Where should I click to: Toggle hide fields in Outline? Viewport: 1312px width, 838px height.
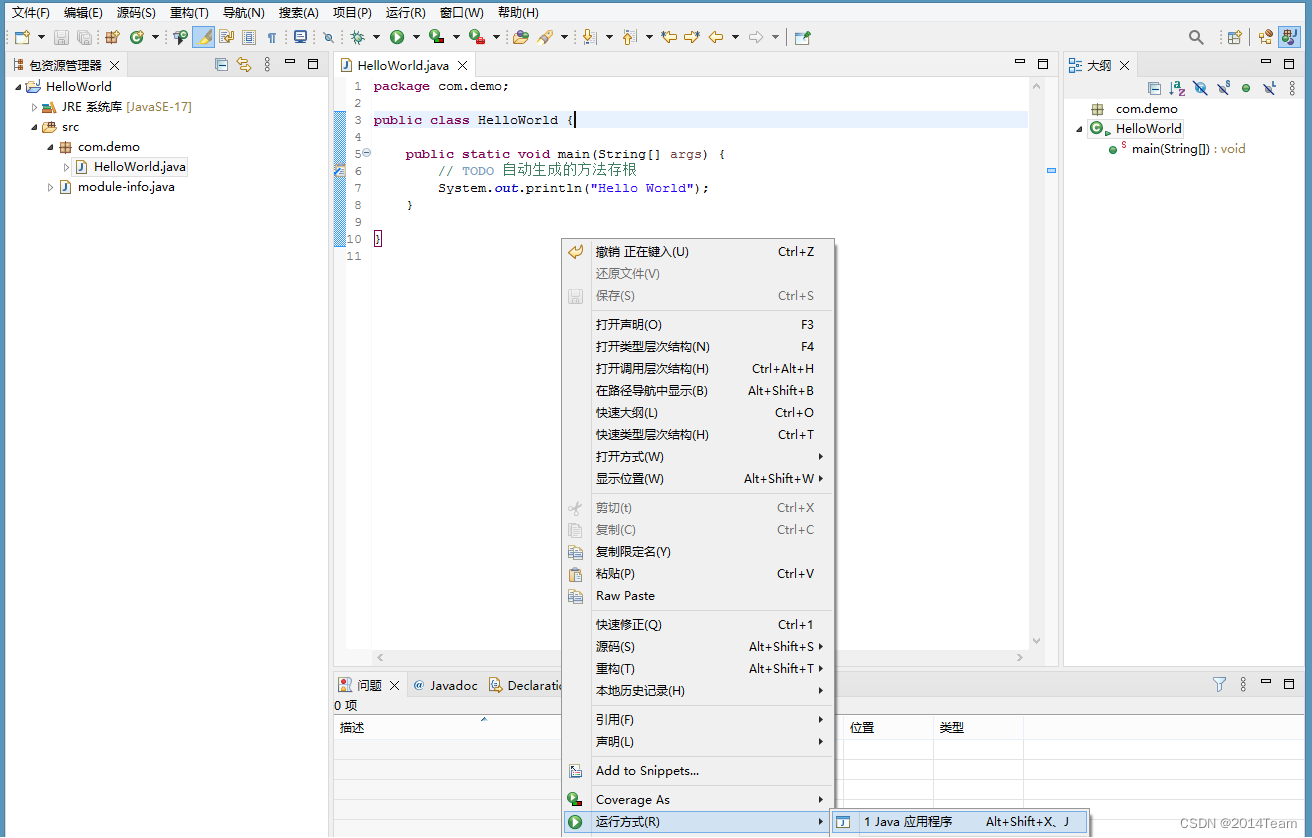click(x=1200, y=89)
